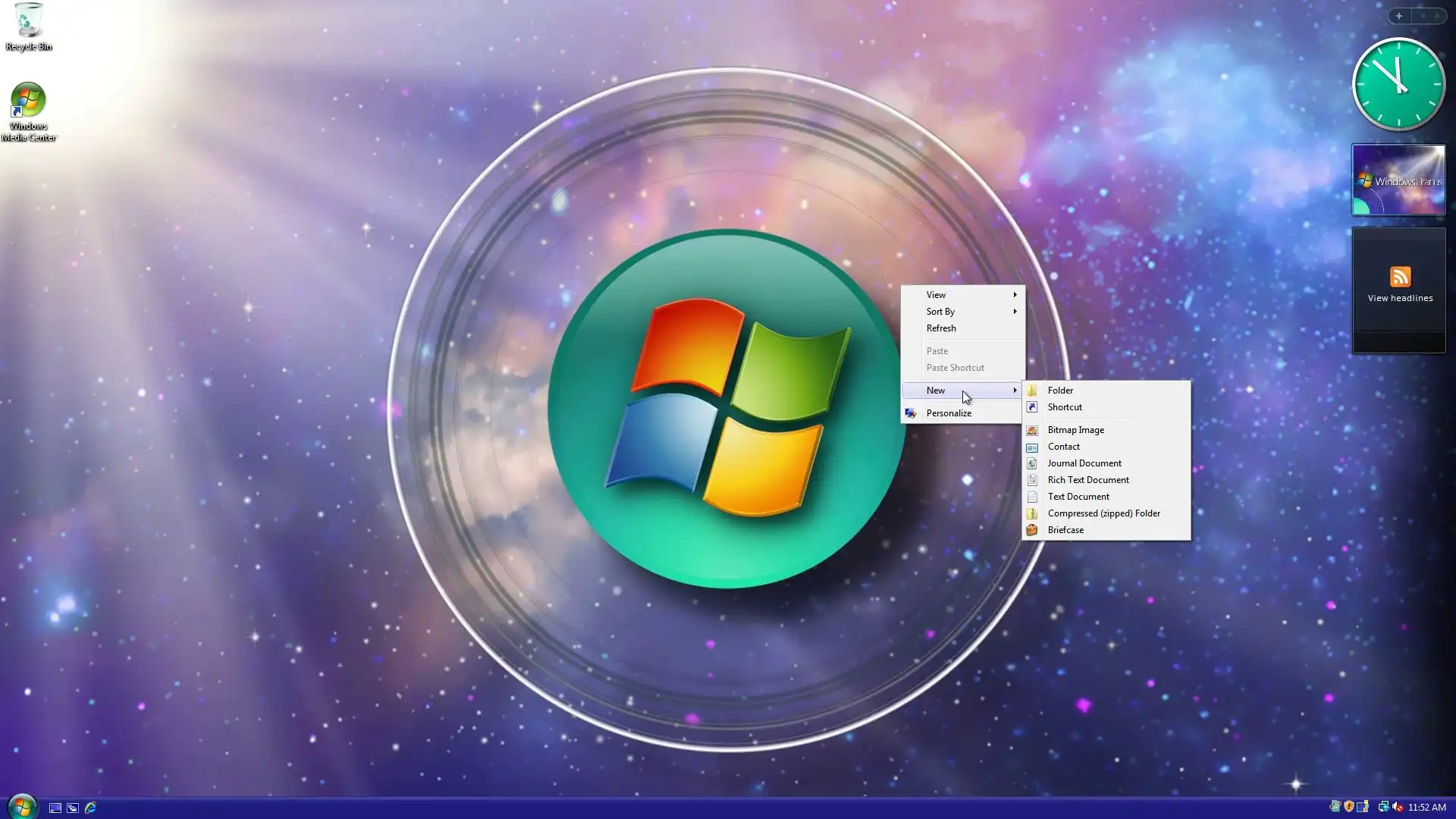Click the Start orb button
The image size is (1456, 819).
click(22, 806)
